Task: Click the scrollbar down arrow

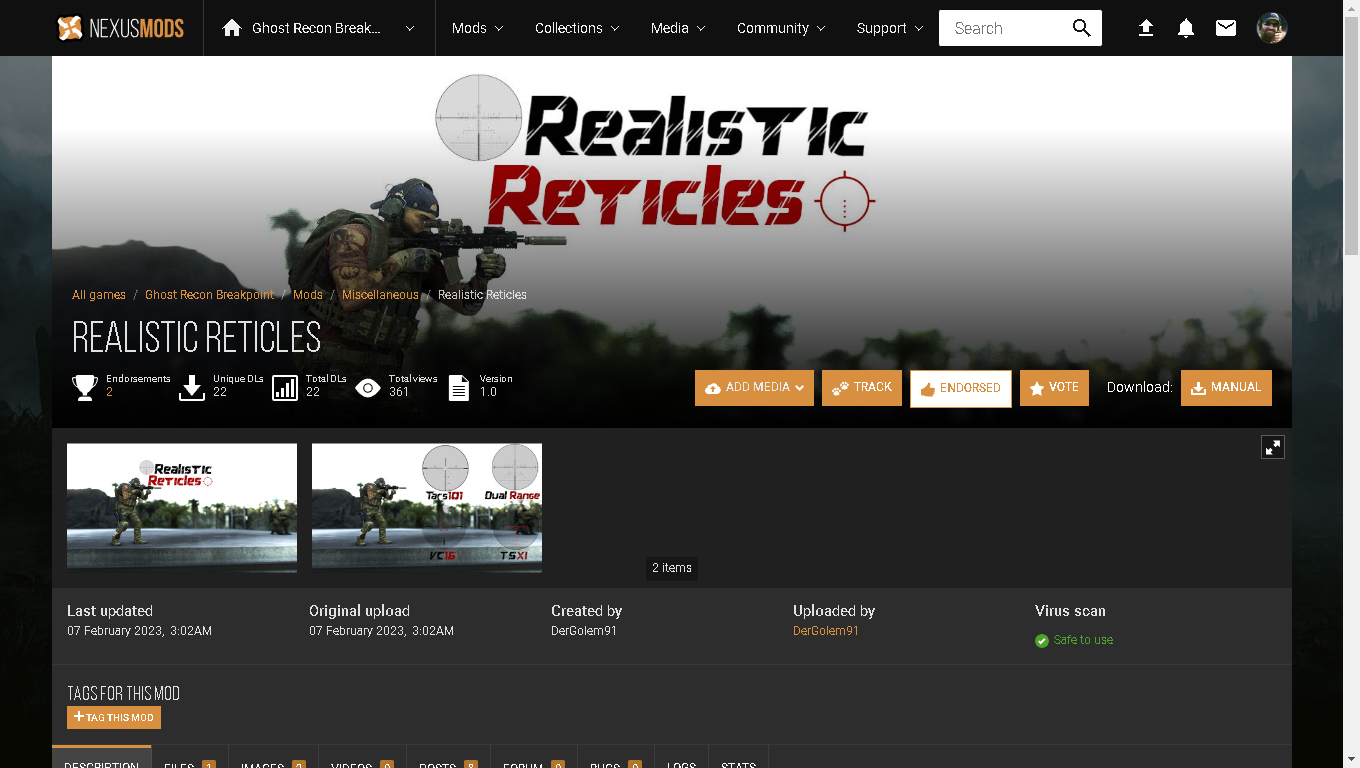Action: point(1351,759)
